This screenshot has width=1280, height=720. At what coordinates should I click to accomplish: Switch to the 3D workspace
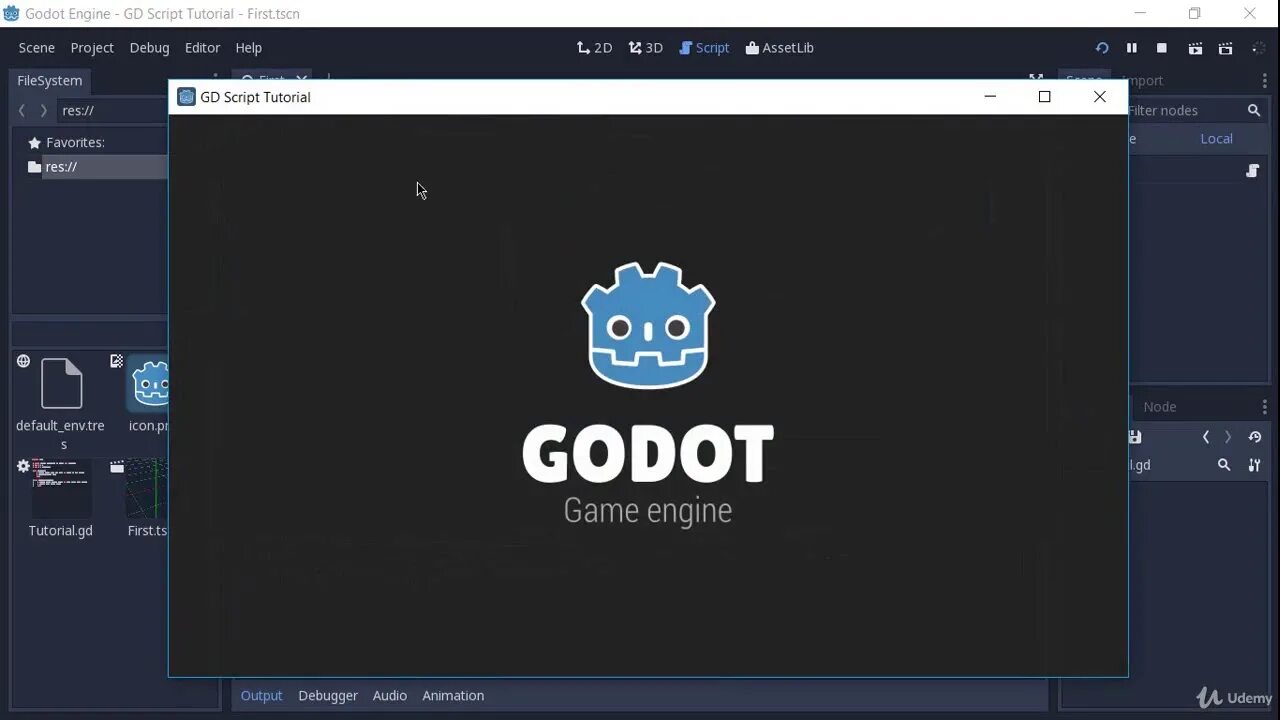click(645, 48)
